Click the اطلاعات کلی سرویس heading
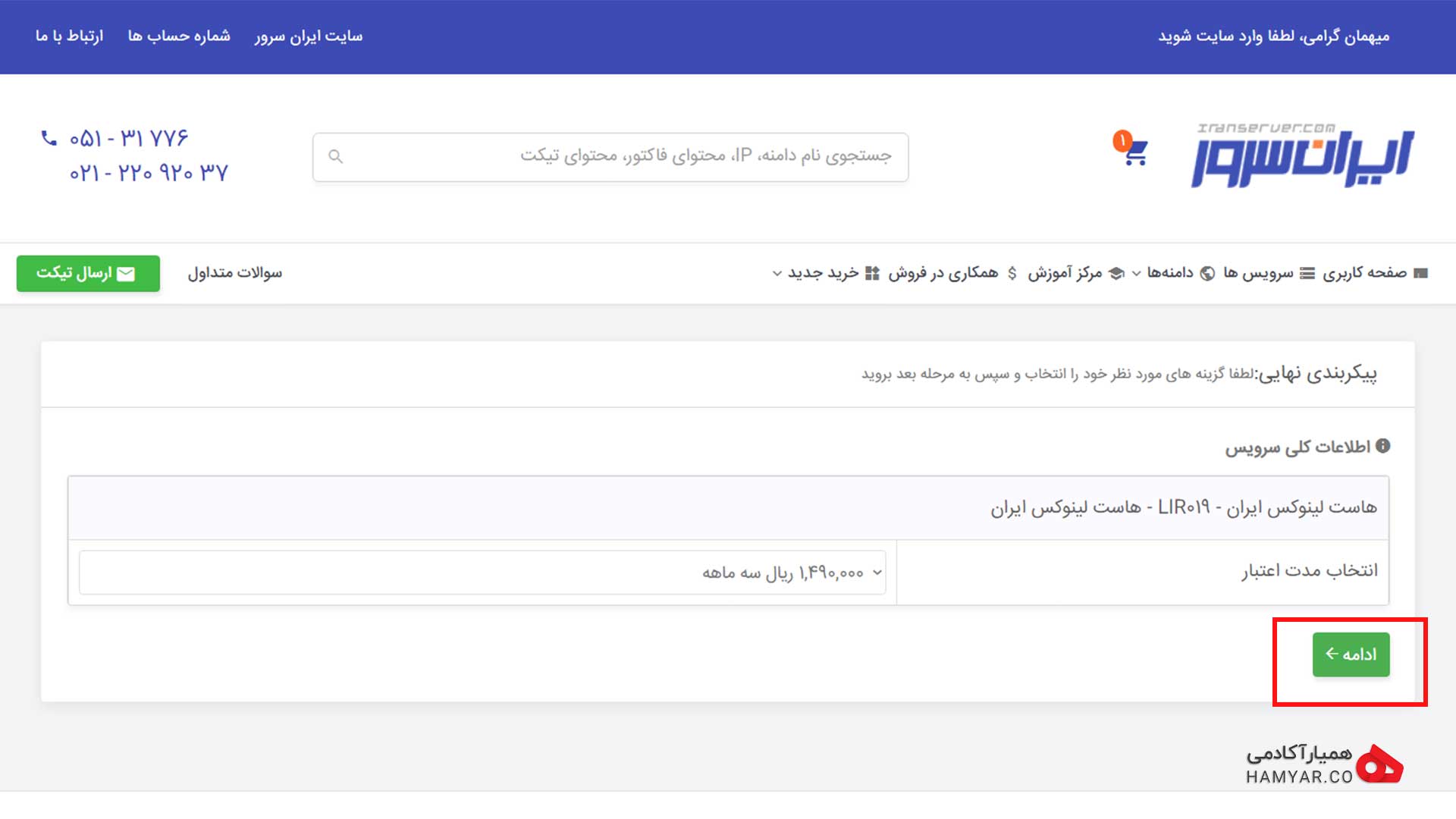 1298,447
